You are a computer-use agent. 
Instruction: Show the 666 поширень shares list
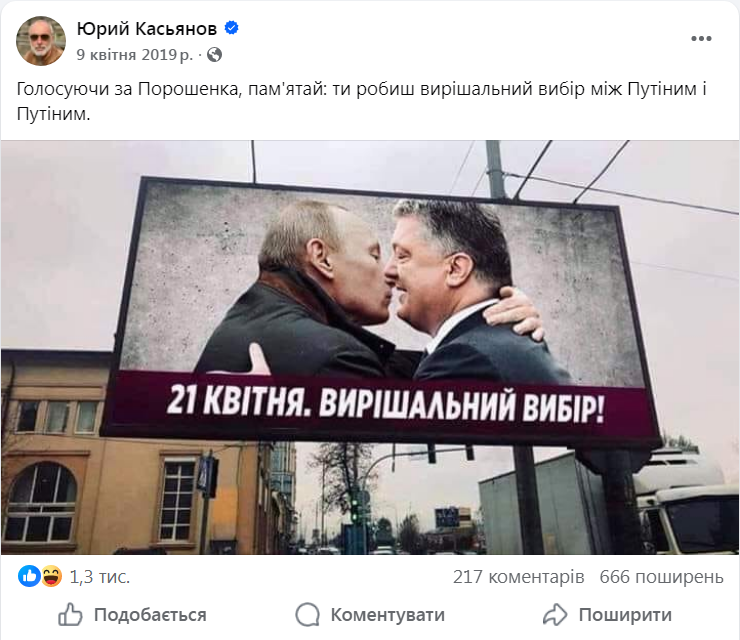(661, 577)
